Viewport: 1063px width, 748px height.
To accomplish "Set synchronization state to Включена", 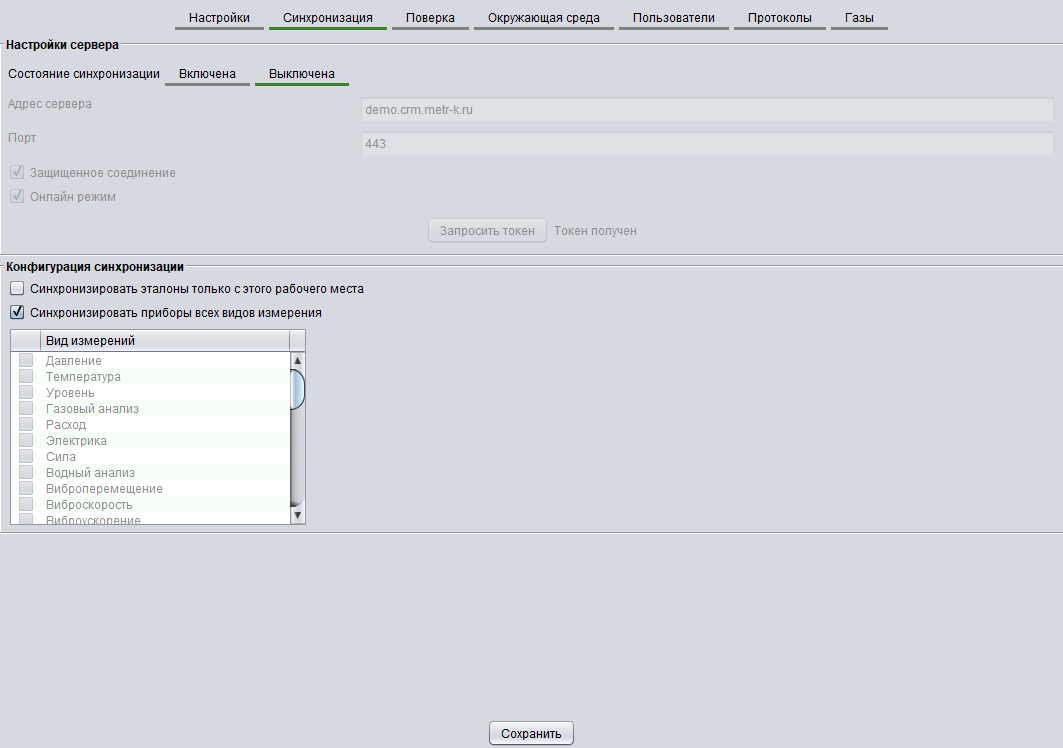I will (207, 74).
